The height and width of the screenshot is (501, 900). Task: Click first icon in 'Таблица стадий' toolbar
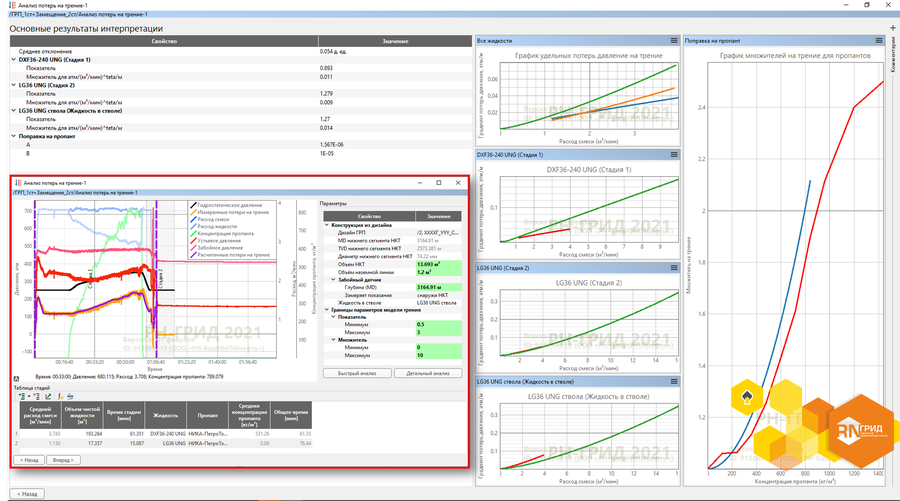coord(22,397)
